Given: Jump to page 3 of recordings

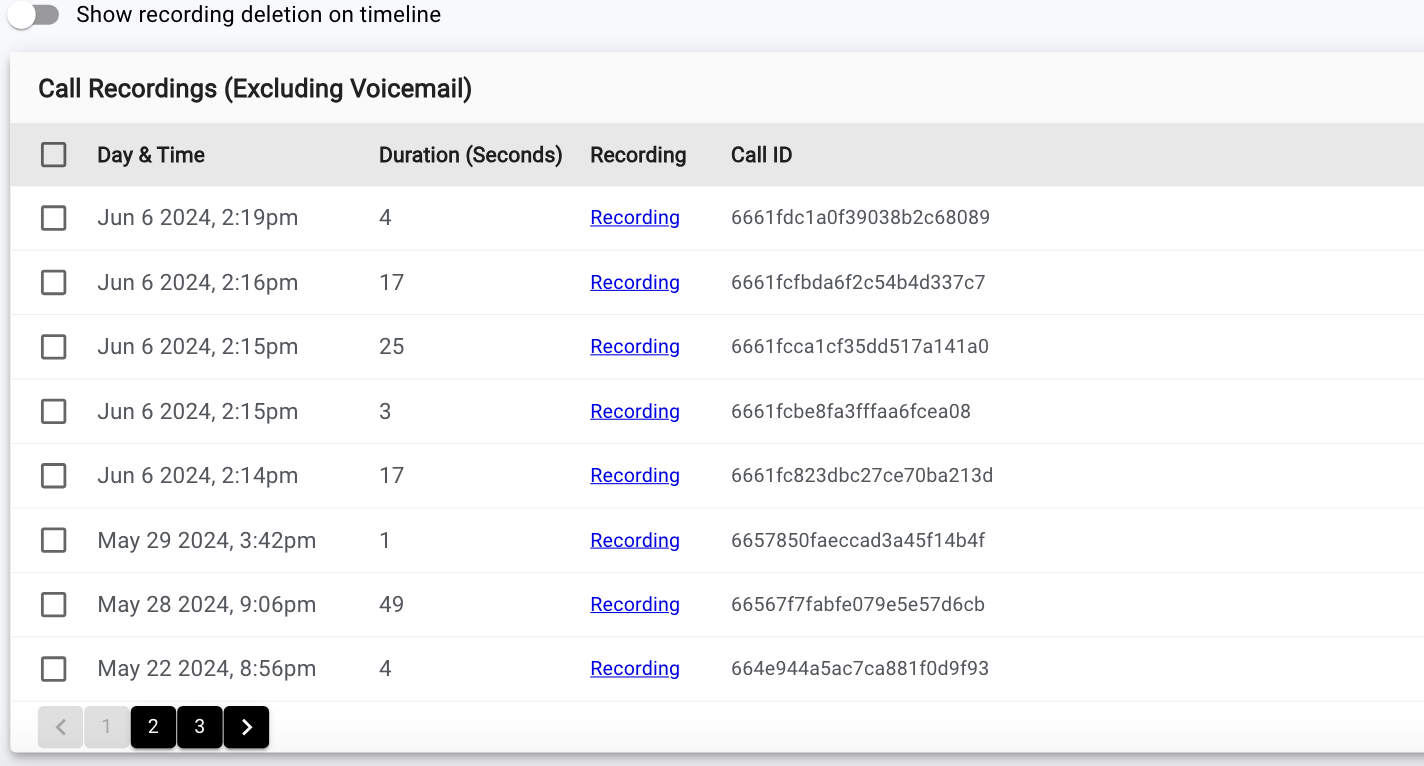Looking at the screenshot, I should tap(200, 727).
